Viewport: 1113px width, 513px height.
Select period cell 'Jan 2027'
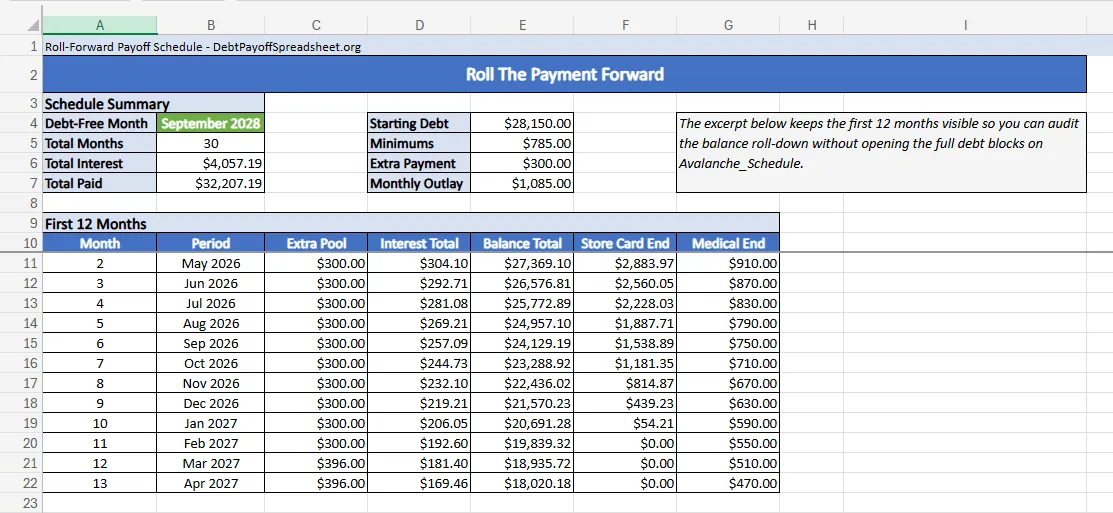coord(211,424)
